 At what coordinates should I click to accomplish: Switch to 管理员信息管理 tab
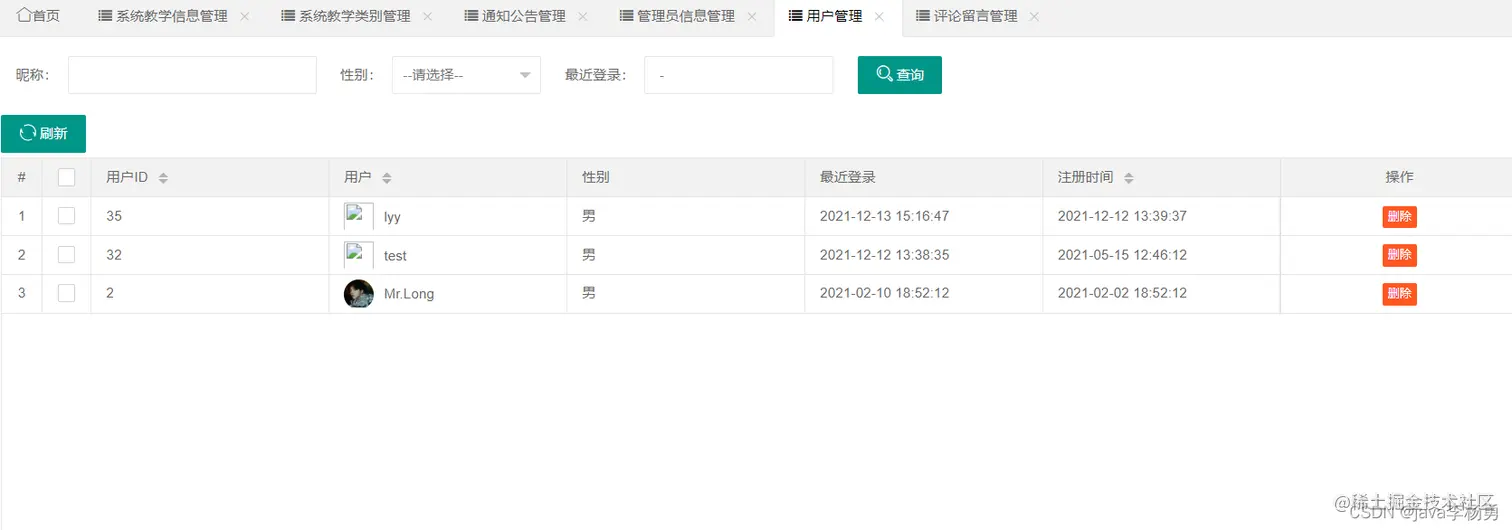coord(678,16)
